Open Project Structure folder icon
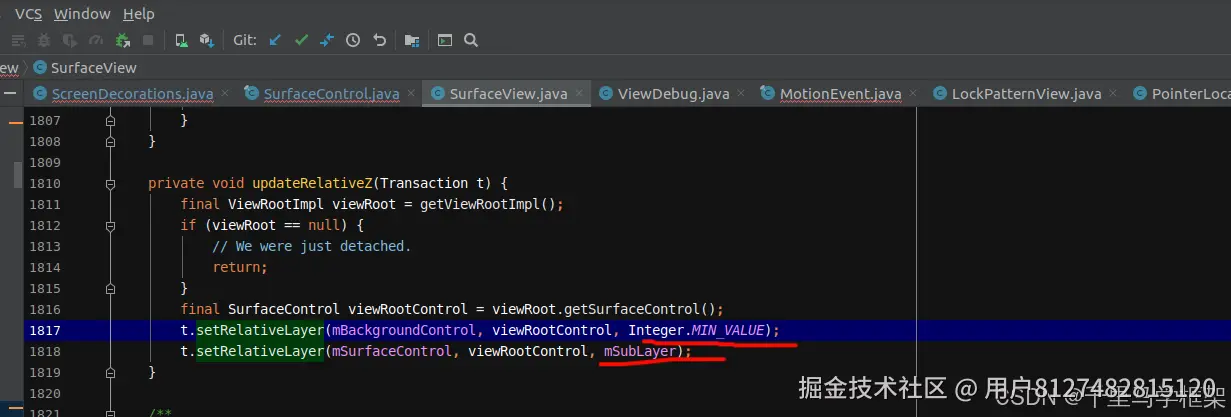Viewport: 1231px width, 417px height. [412, 41]
